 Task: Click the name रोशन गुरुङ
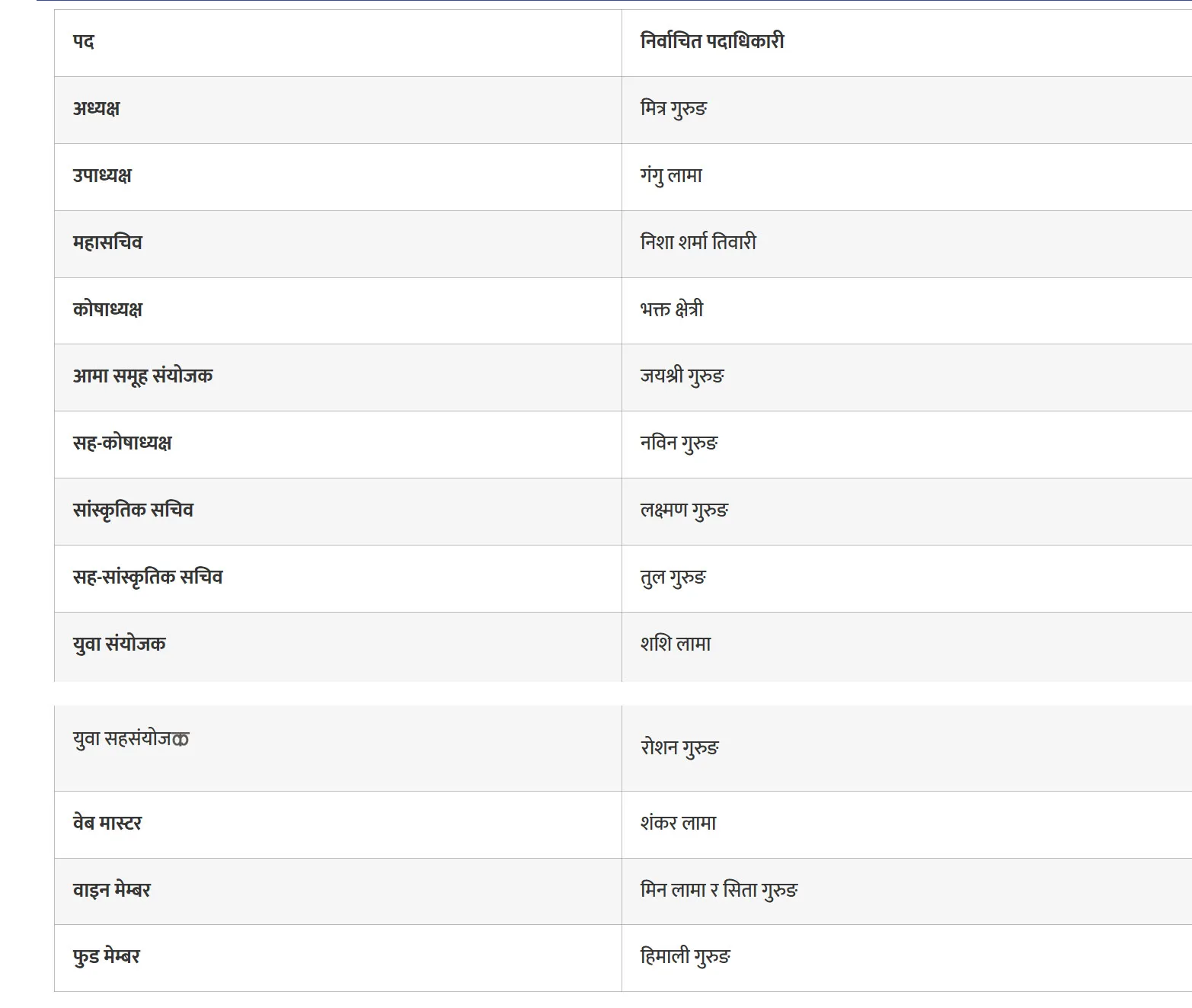679,747
